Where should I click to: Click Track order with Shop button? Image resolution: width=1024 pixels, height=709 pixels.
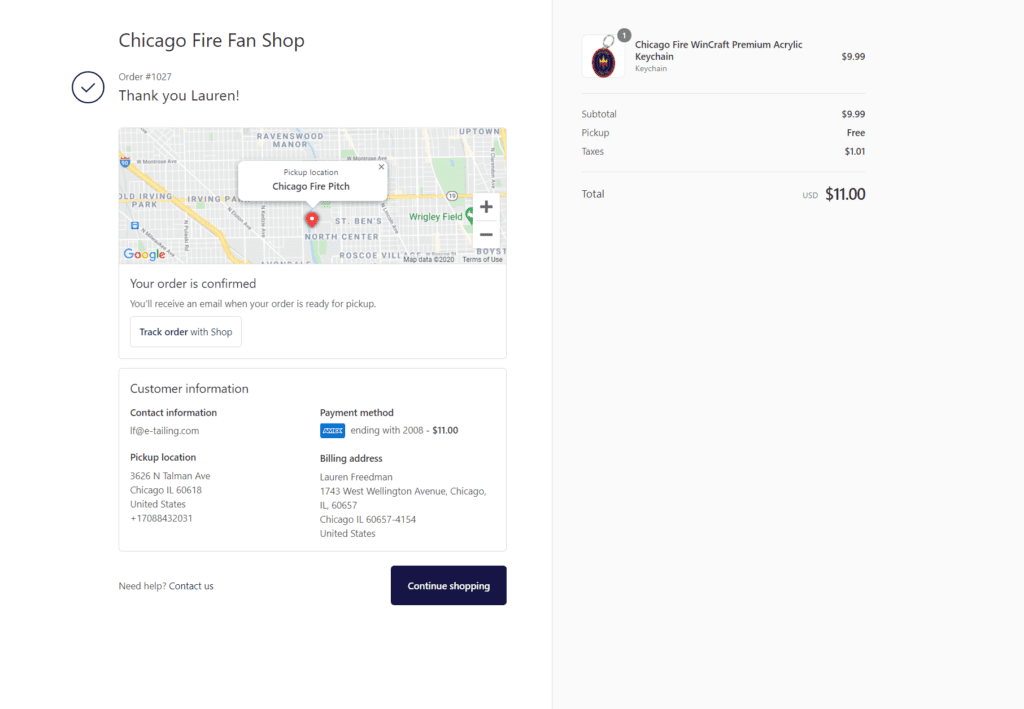(x=185, y=332)
